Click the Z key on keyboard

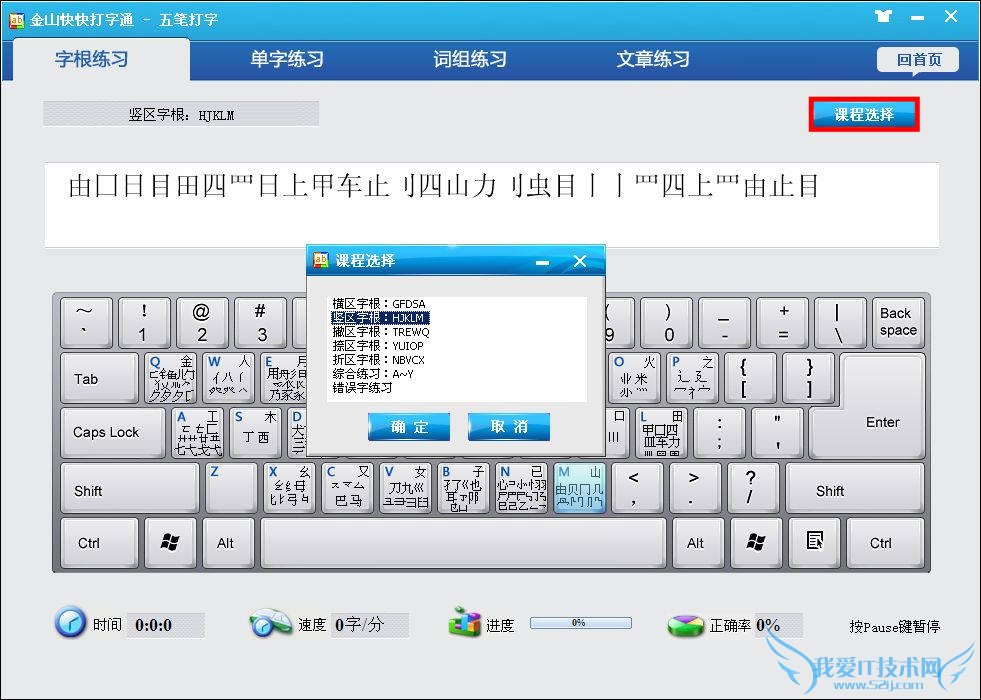click(231, 488)
